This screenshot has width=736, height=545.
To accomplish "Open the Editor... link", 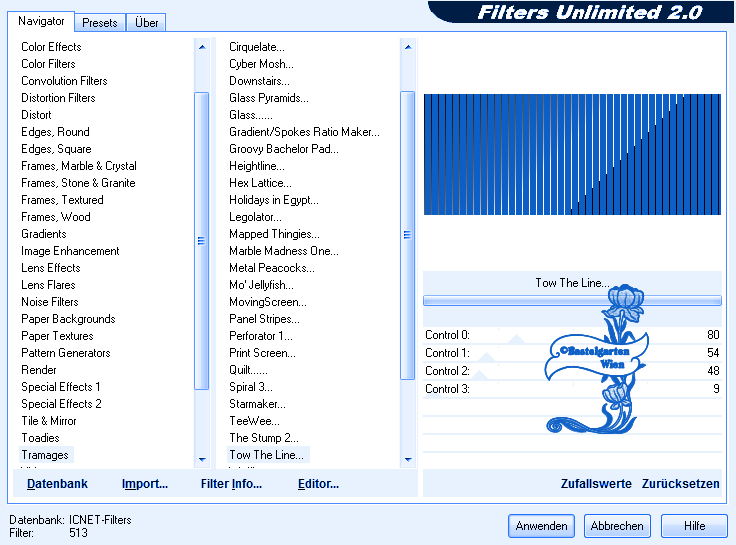I will 318,484.
